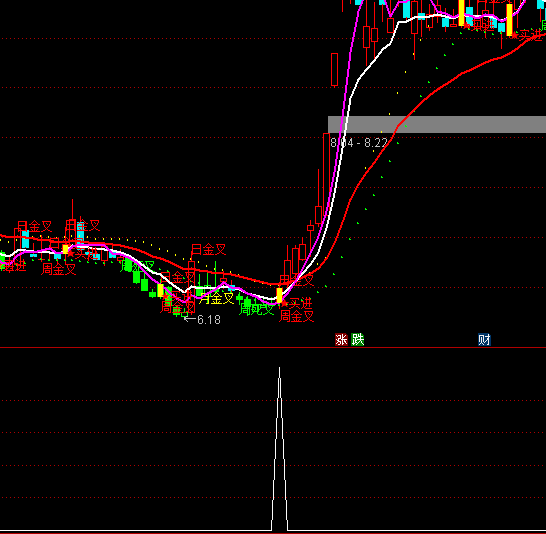The width and height of the screenshot is (546, 534).
Task: Click the ←6.18 lowest price label
Action: pyautogui.click(x=202, y=320)
